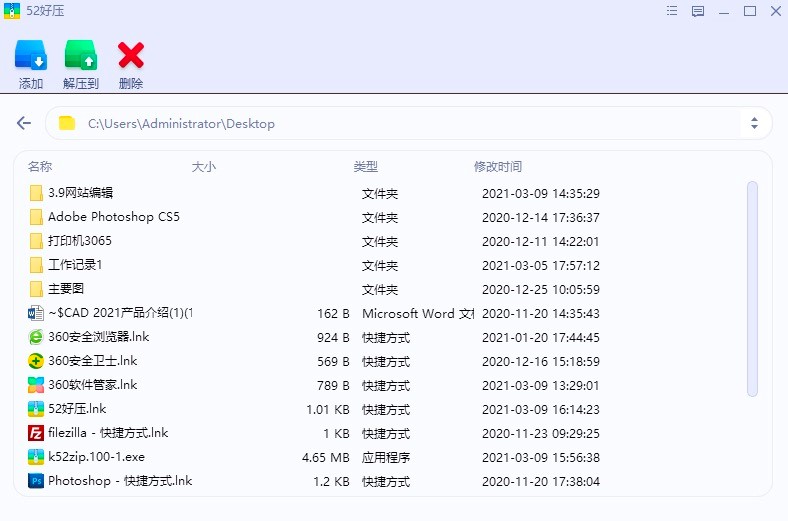
Task: Click the folder icon for 主要图
Action: point(36,289)
